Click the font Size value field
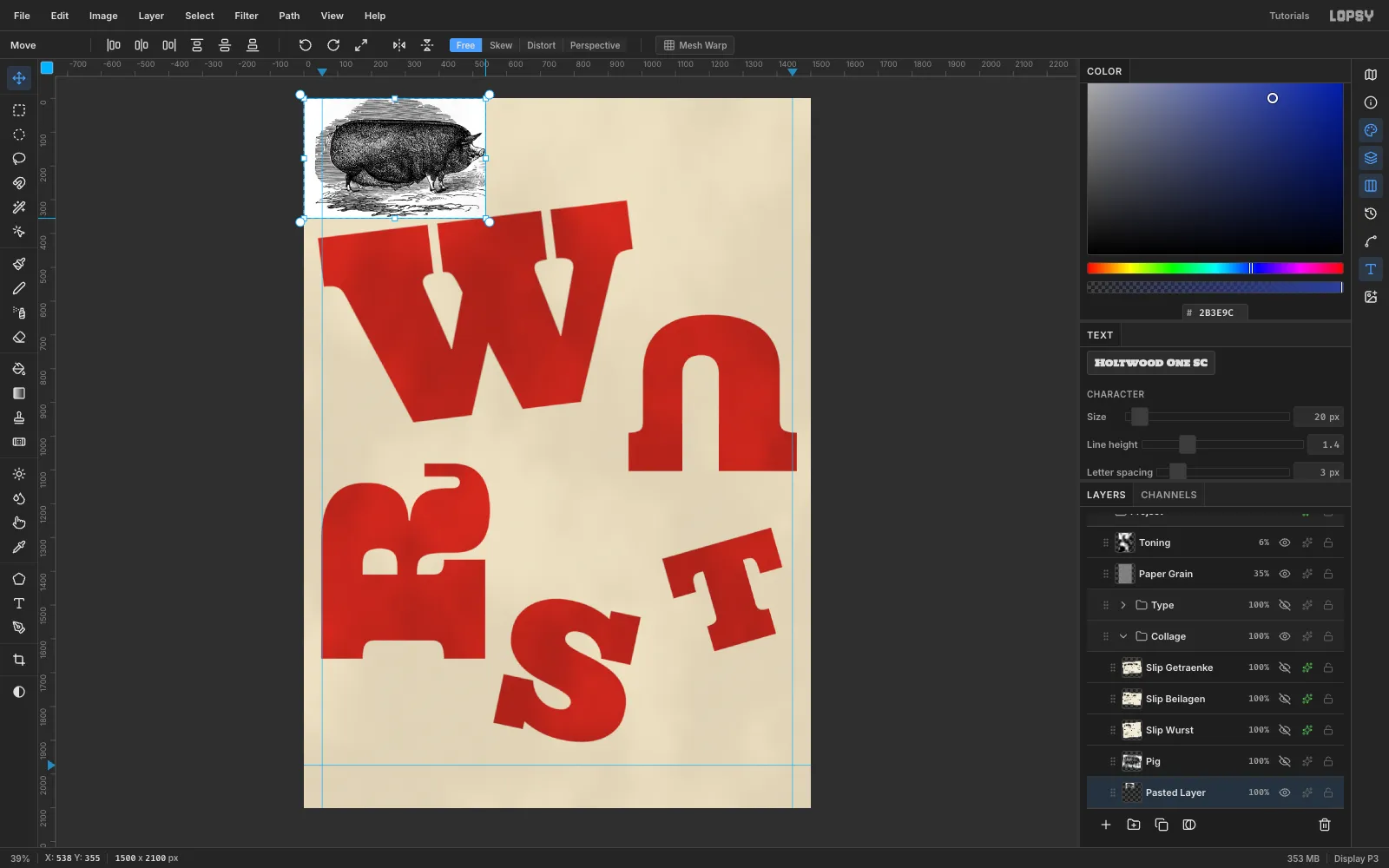Screen dimensions: 1389x868 click(x=1319, y=417)
